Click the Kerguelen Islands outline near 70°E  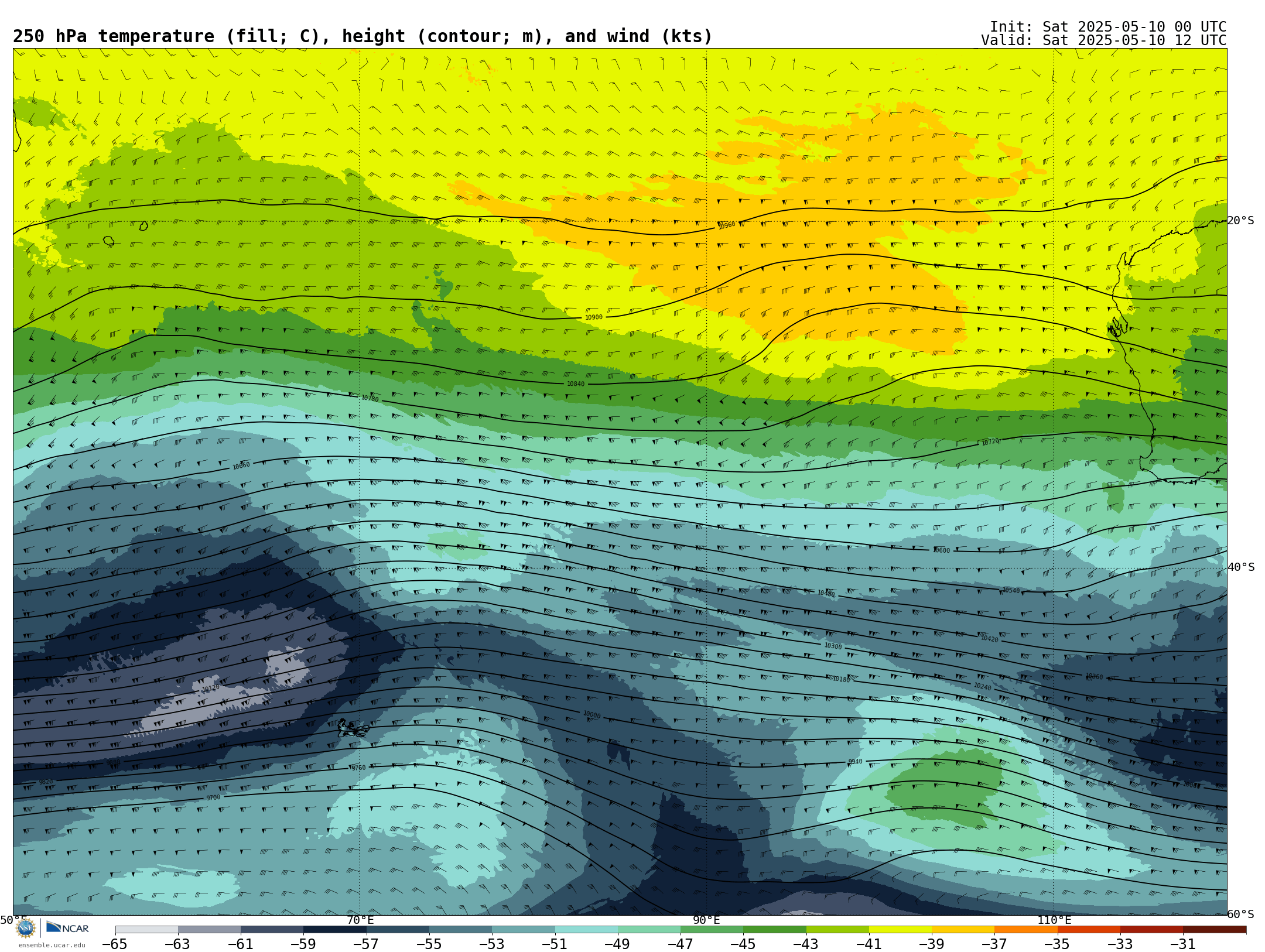[x=353, y=729]
